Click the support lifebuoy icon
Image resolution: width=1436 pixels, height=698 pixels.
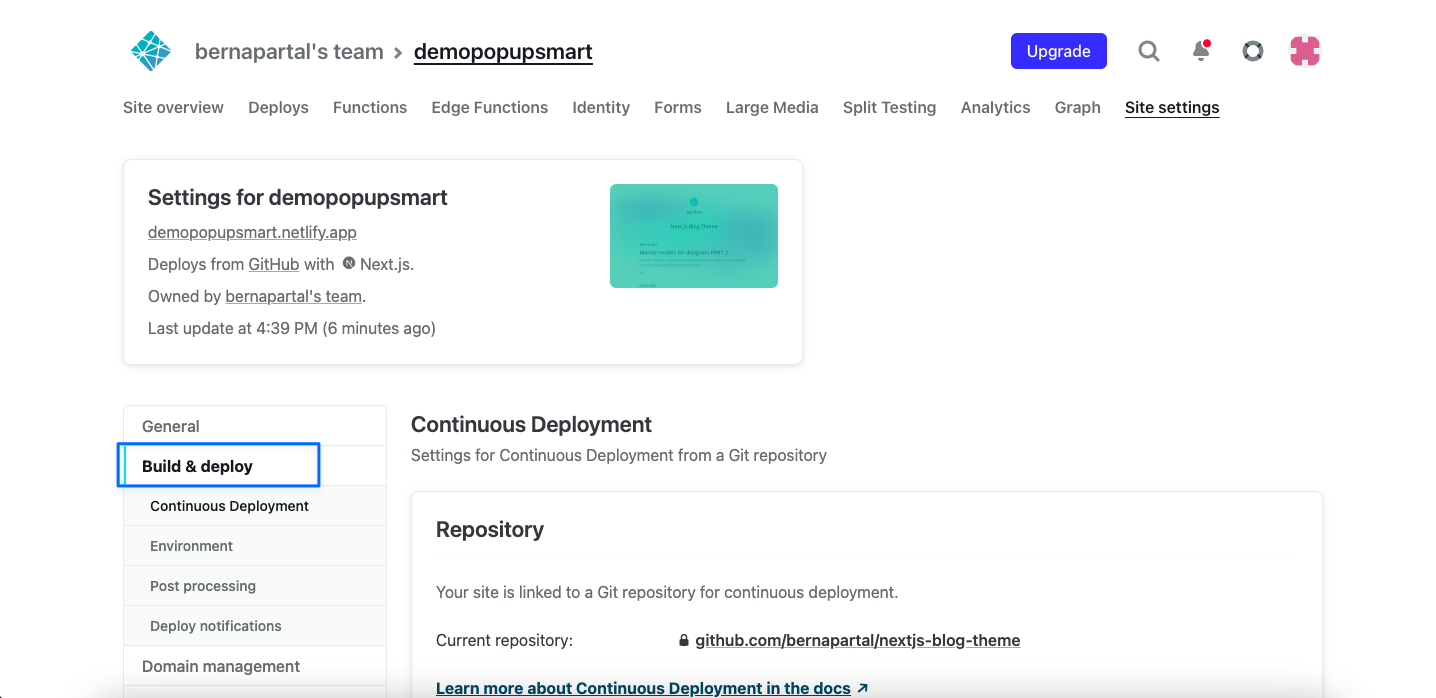click(1253, 51)
